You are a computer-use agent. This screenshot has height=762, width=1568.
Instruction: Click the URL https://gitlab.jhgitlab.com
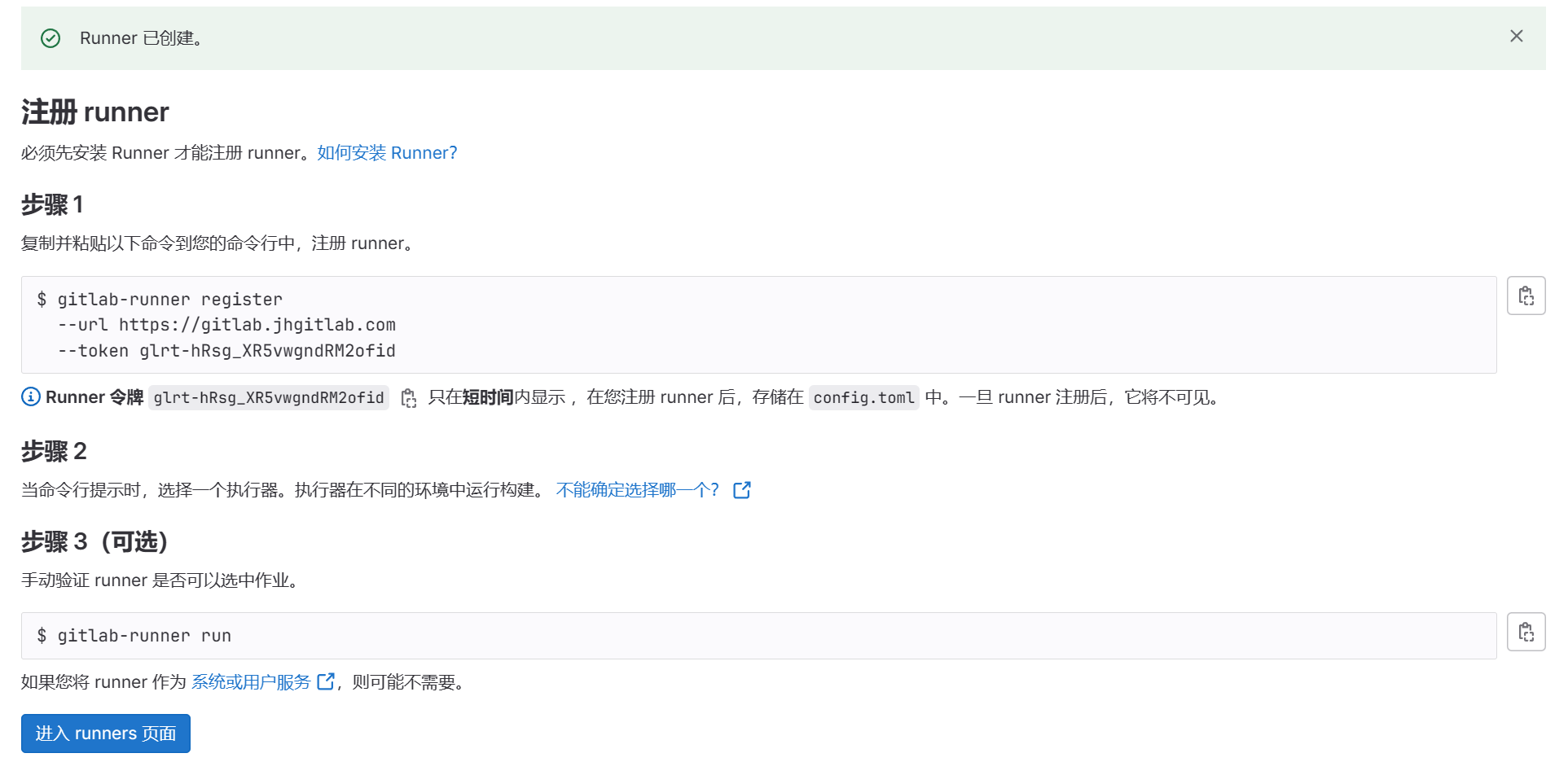click(257, 324)
